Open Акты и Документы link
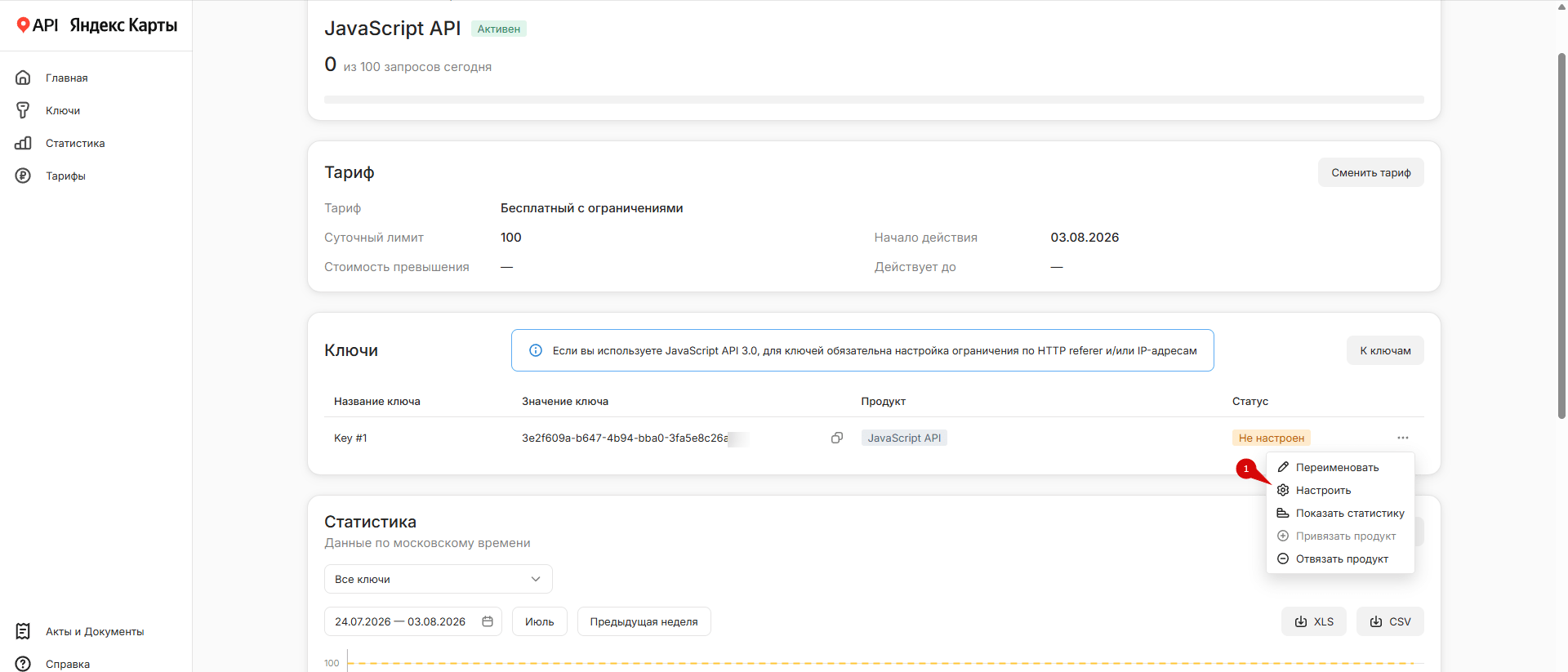Viewport: 1568px width, 672px height. [95, 631]
